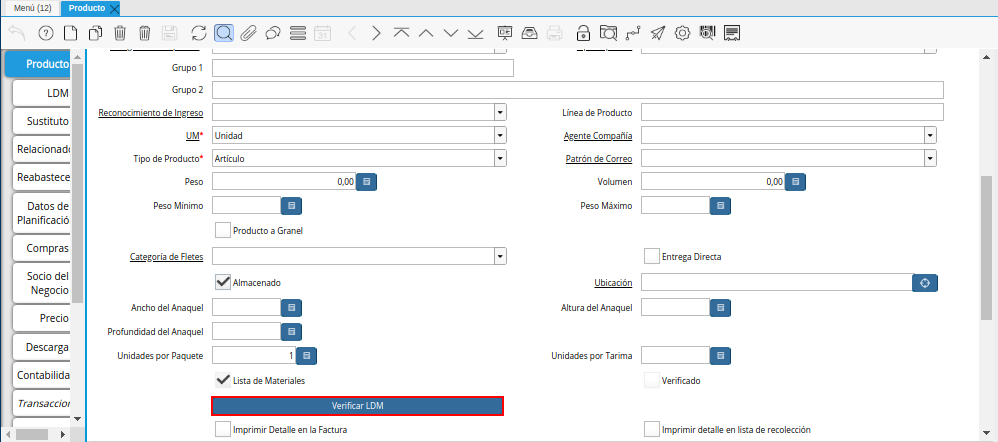Viewport: 998px width, 442px height.
Task: Open the chat bubbles icon
Action: point(273,33)
